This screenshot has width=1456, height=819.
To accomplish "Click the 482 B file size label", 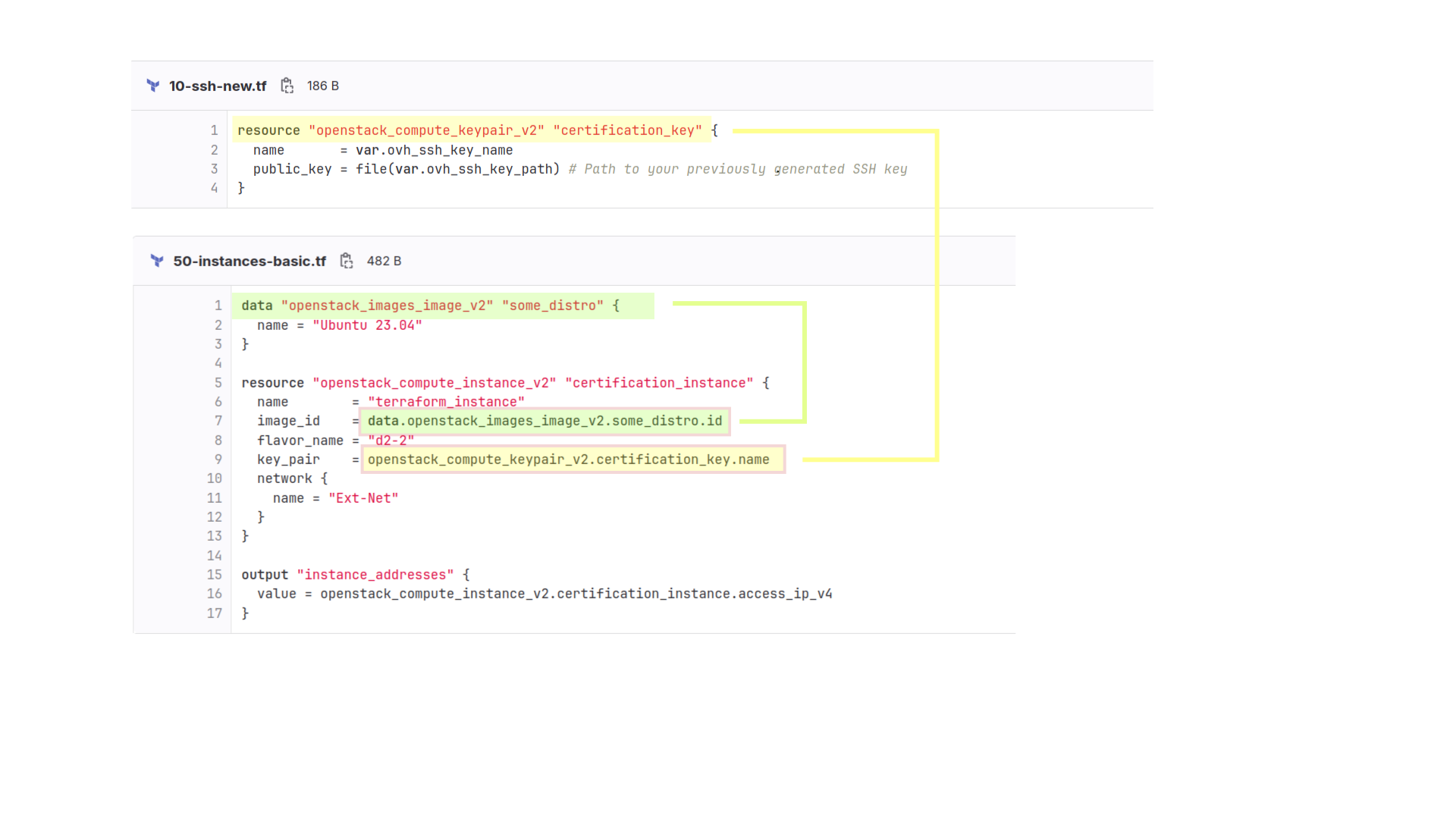I will tap(384, 261).
